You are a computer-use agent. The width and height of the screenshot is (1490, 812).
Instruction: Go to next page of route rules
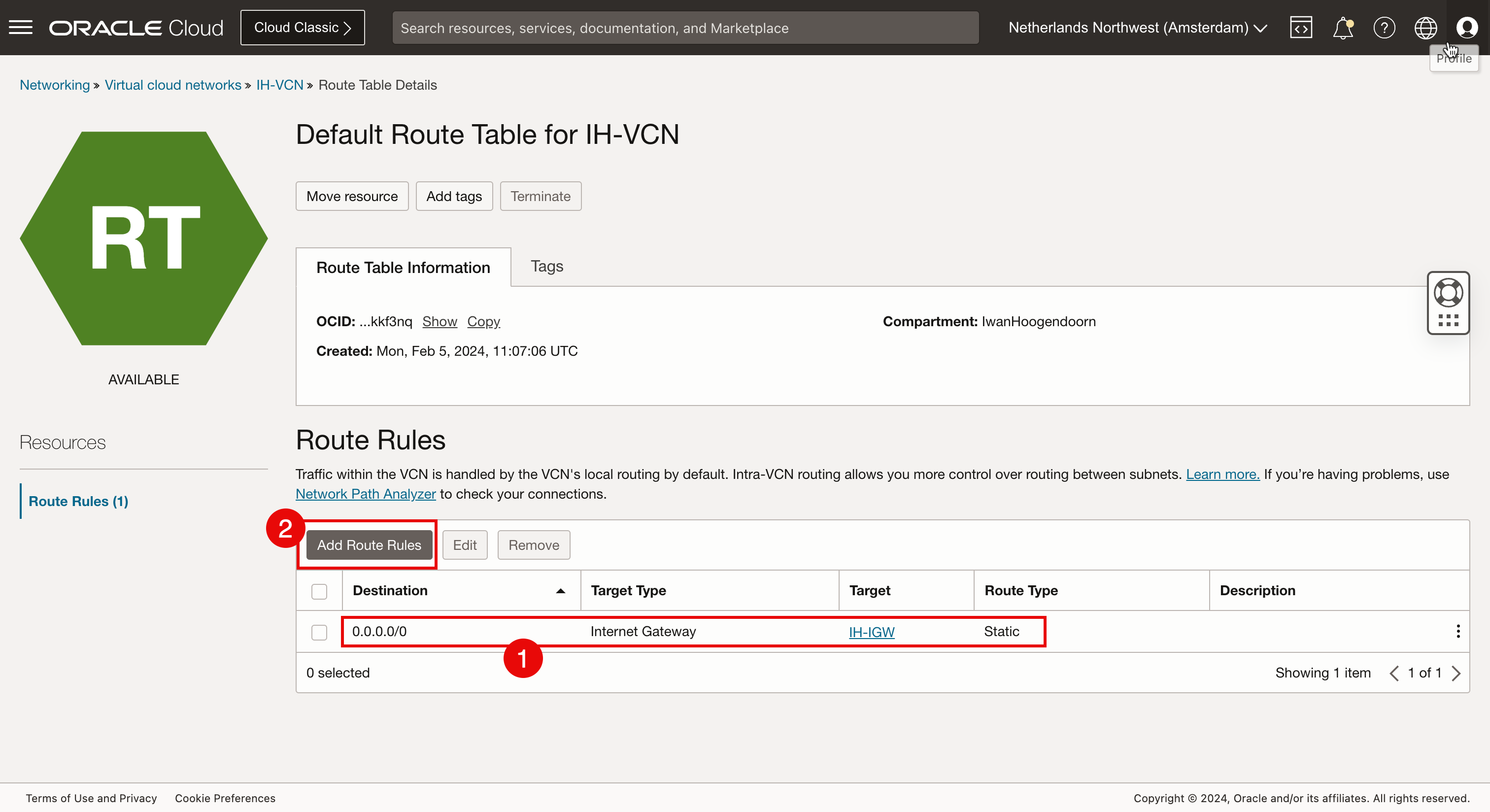click(x=1456, y=673)
